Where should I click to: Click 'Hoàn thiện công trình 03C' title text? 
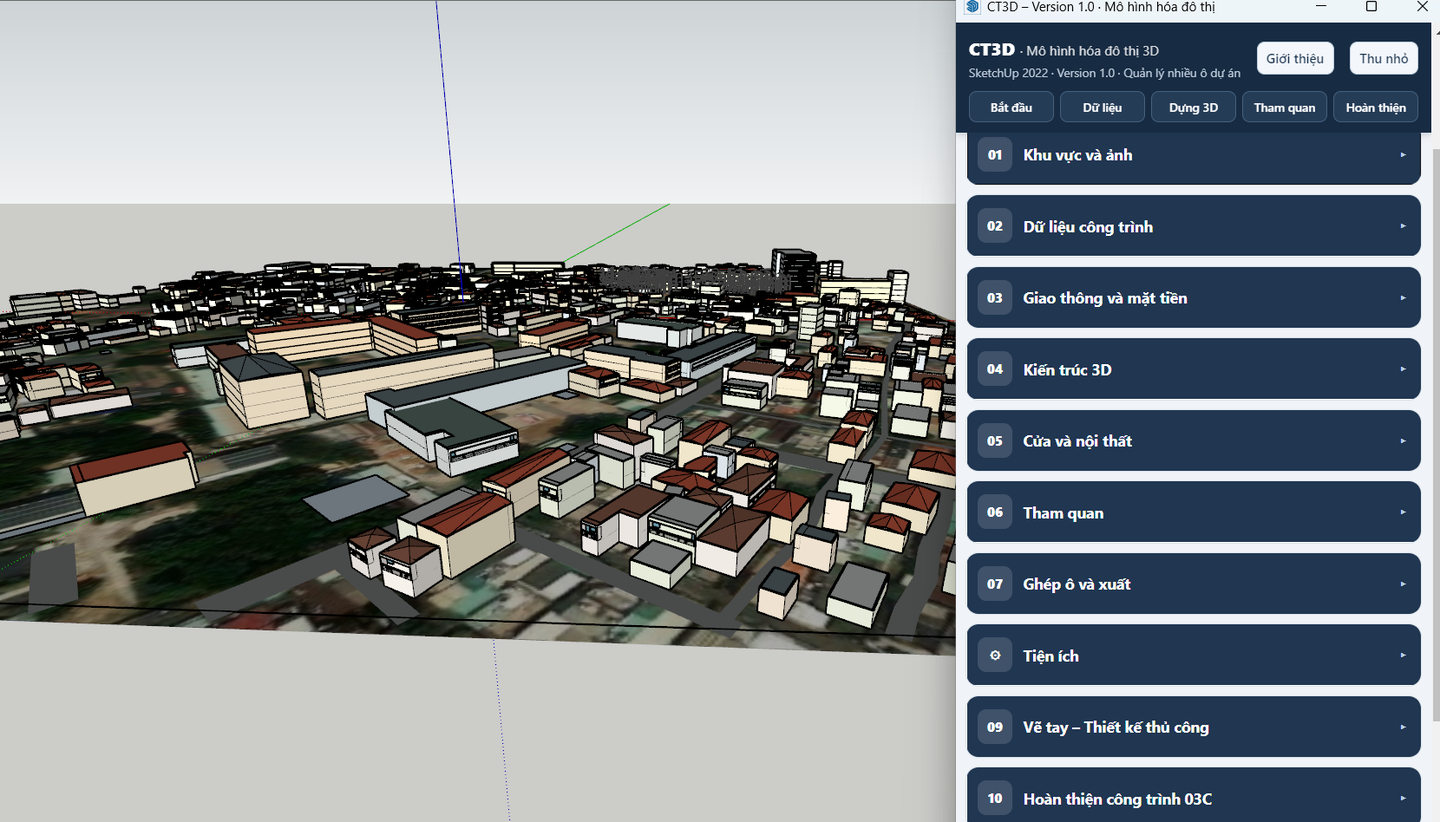click(x=1118, y=799)
